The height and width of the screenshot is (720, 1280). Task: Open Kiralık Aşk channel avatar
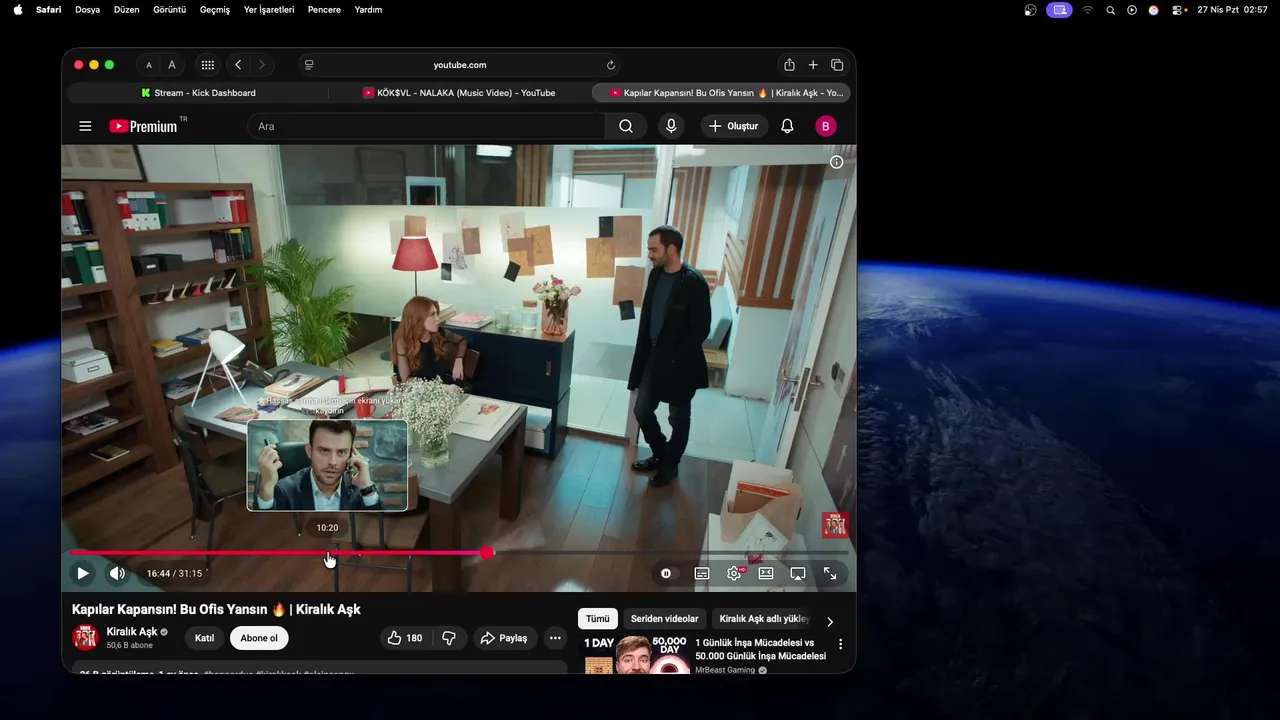[x=85, y=637]
